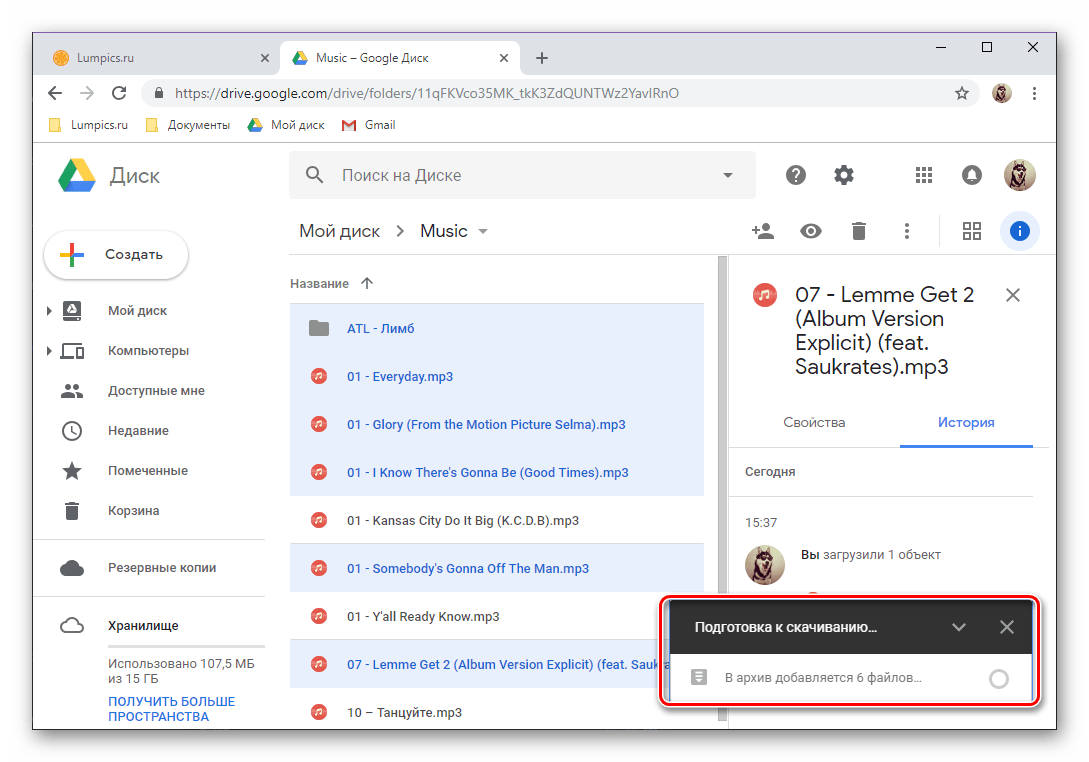Open search options dropdown arrow
Screen dimensions: 1089x762
[727, 175]
